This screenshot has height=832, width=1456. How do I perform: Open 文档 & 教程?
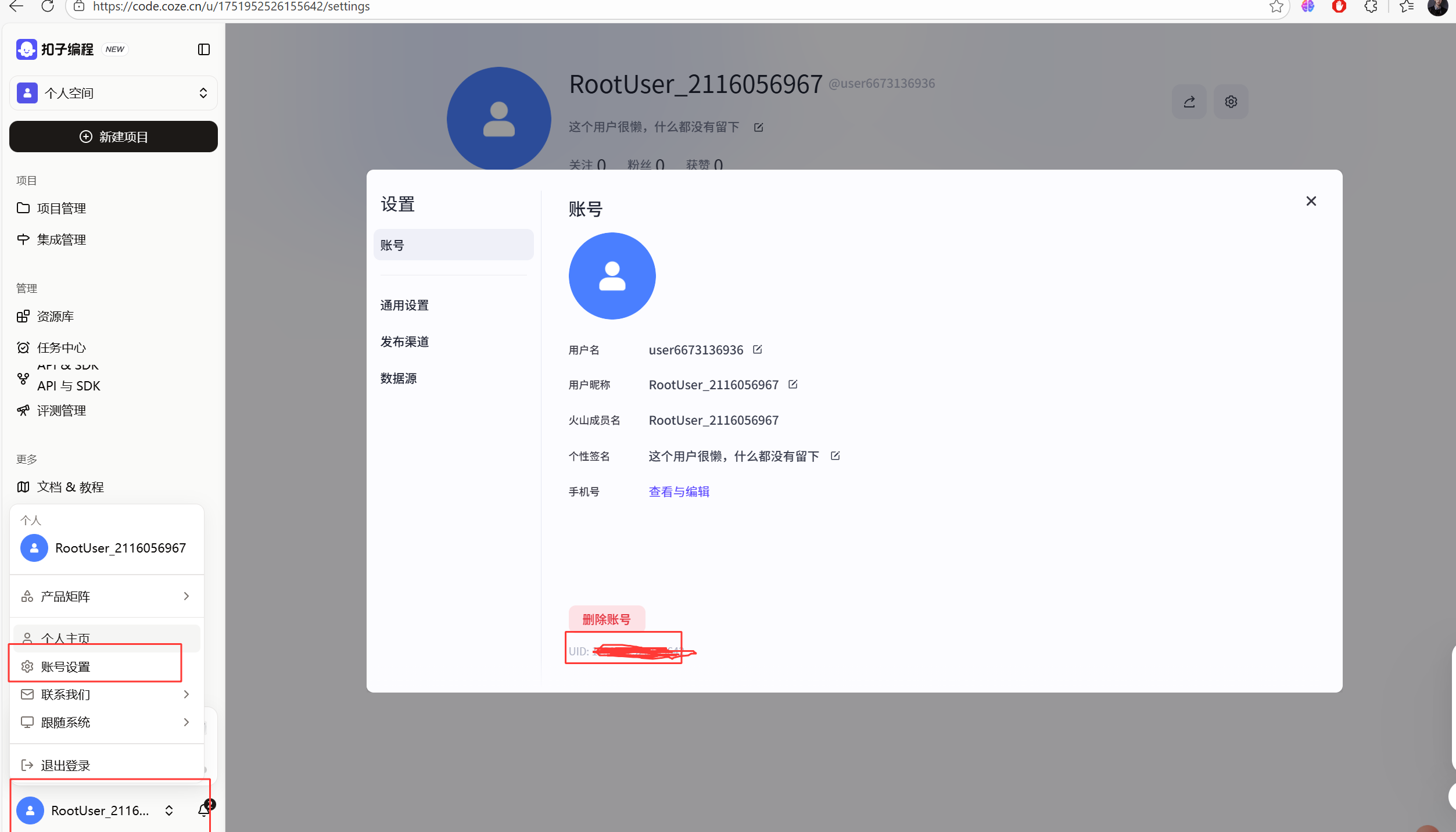click(70, 487)
